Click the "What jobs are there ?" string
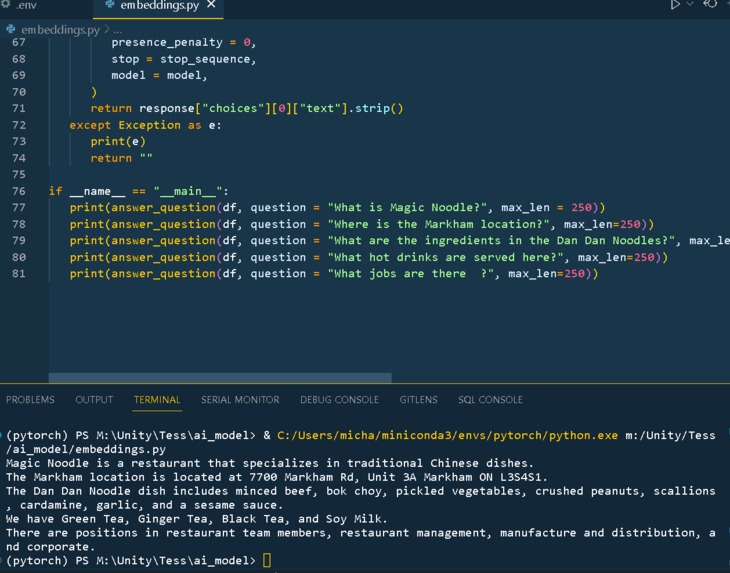730x573 pixels. [411, 274]
